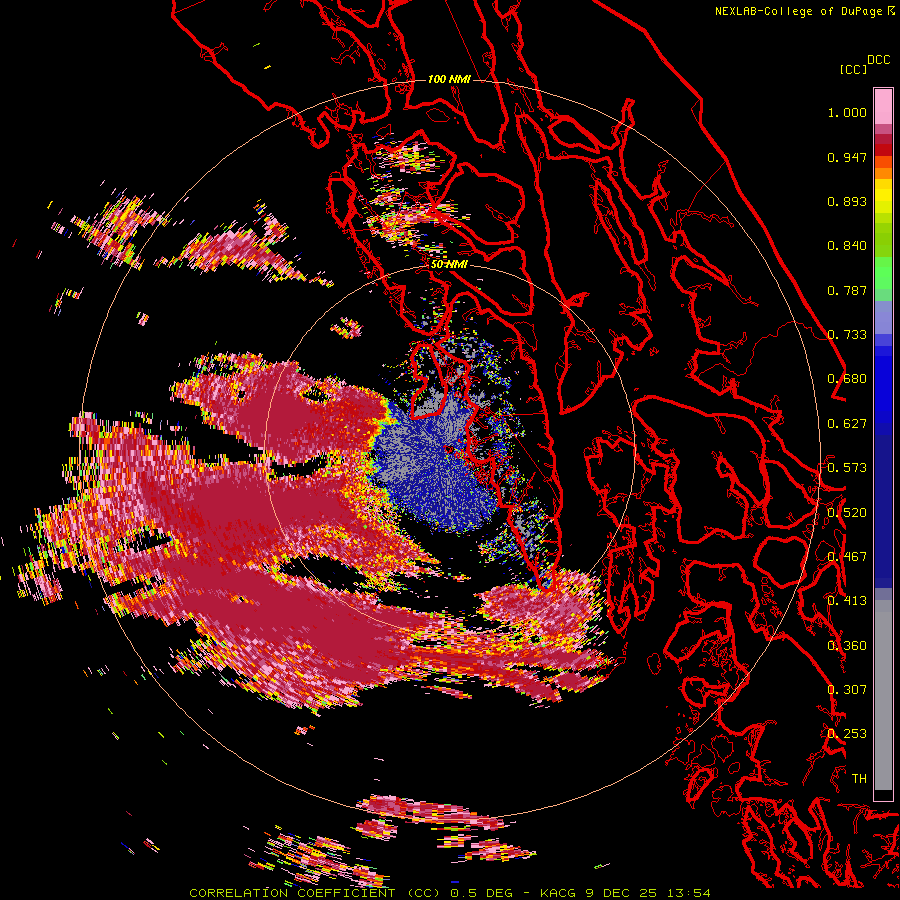Pick the bright green color bar segment
This screenshot has height=900, width=900.
pyautogui.click(x=883, y=273)
